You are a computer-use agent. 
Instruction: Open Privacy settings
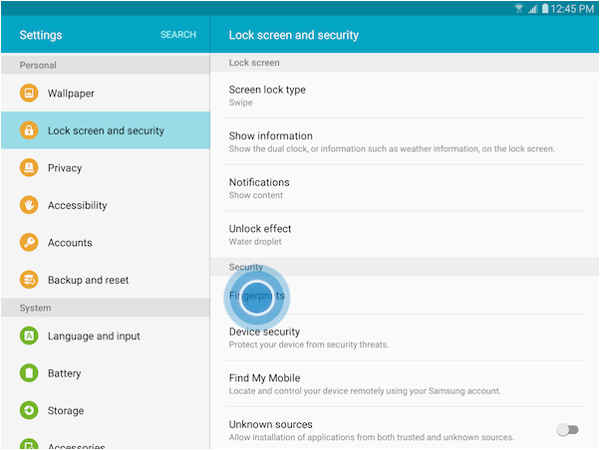(106, 168)
